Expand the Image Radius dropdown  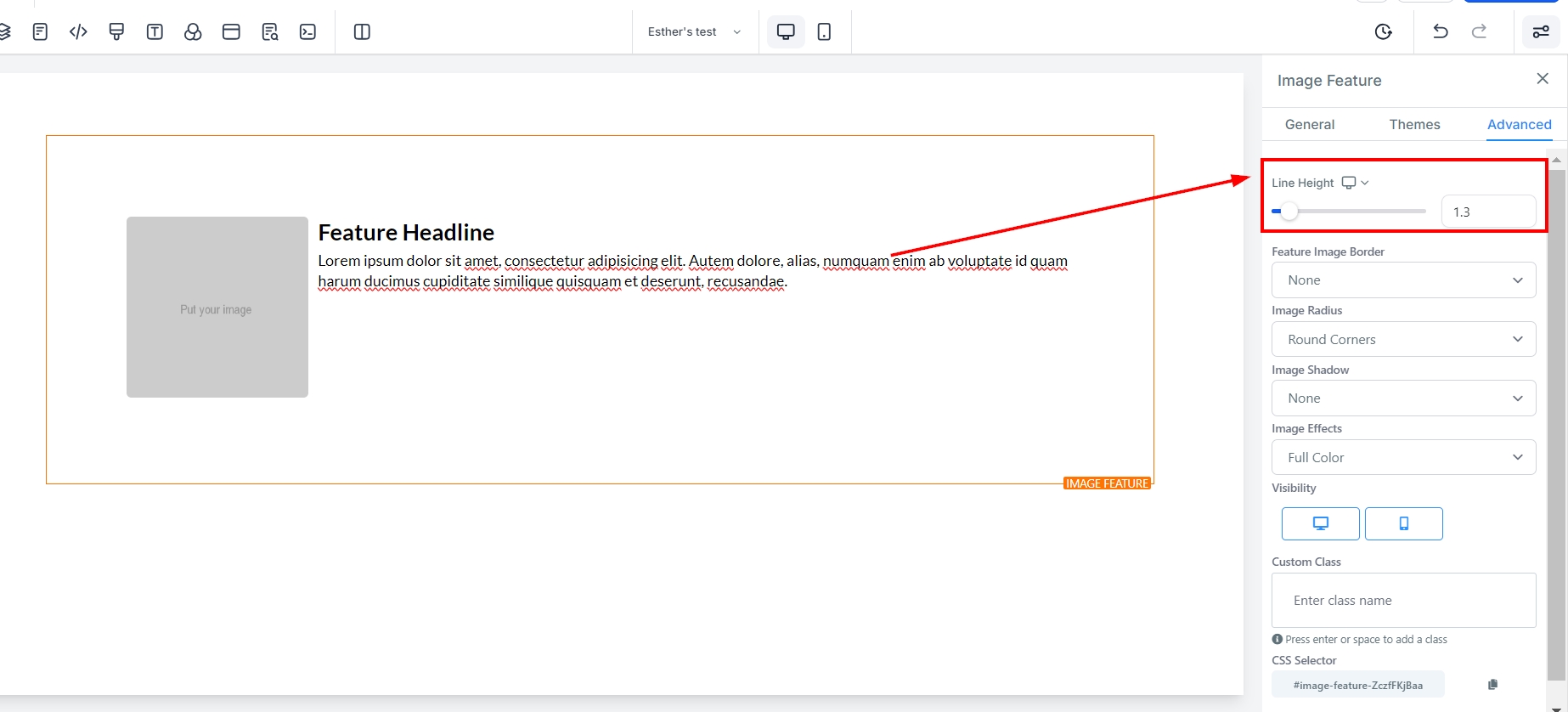click(x=1403, y=339)
